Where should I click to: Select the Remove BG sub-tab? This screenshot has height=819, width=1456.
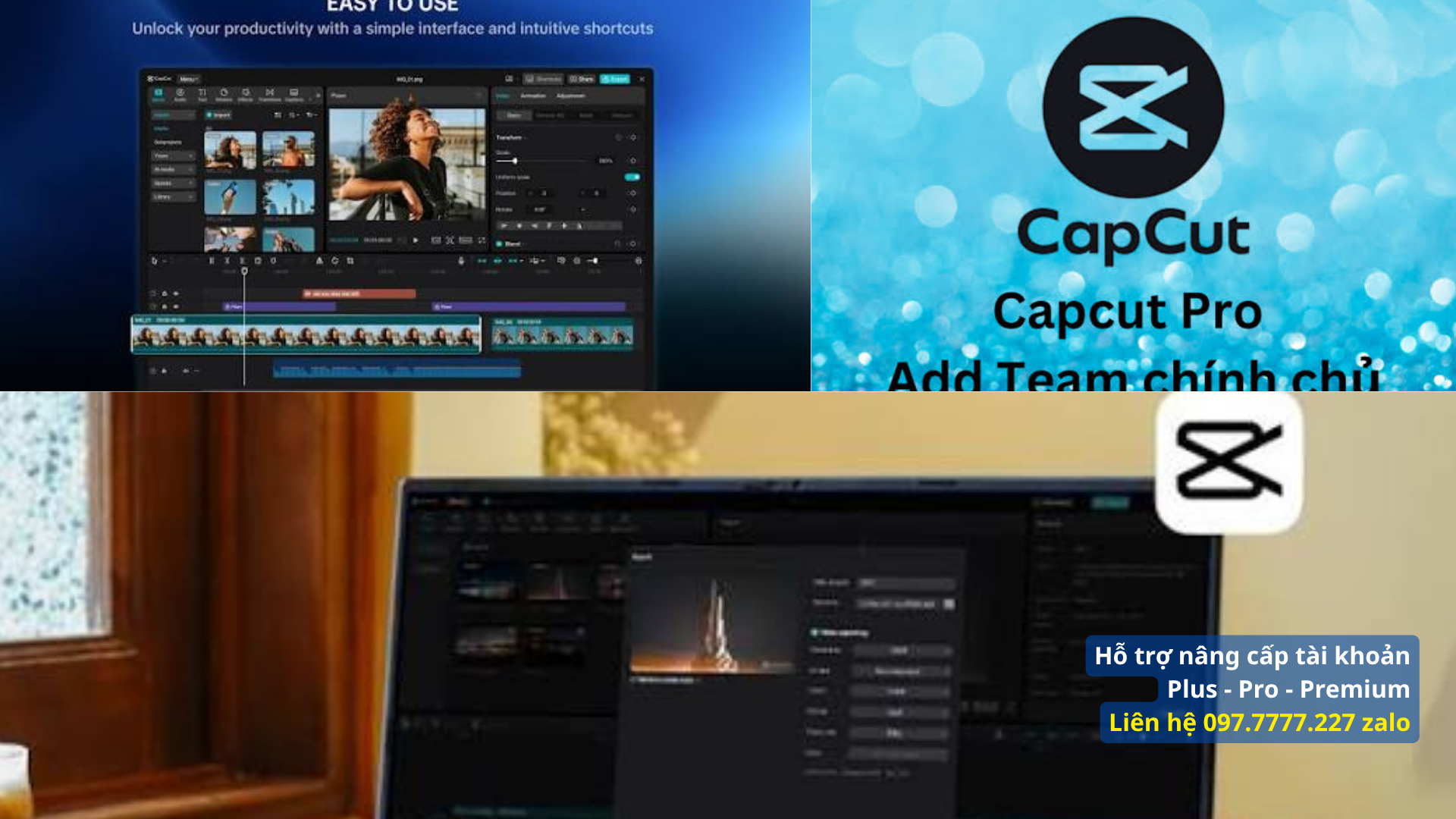(550, 115)
